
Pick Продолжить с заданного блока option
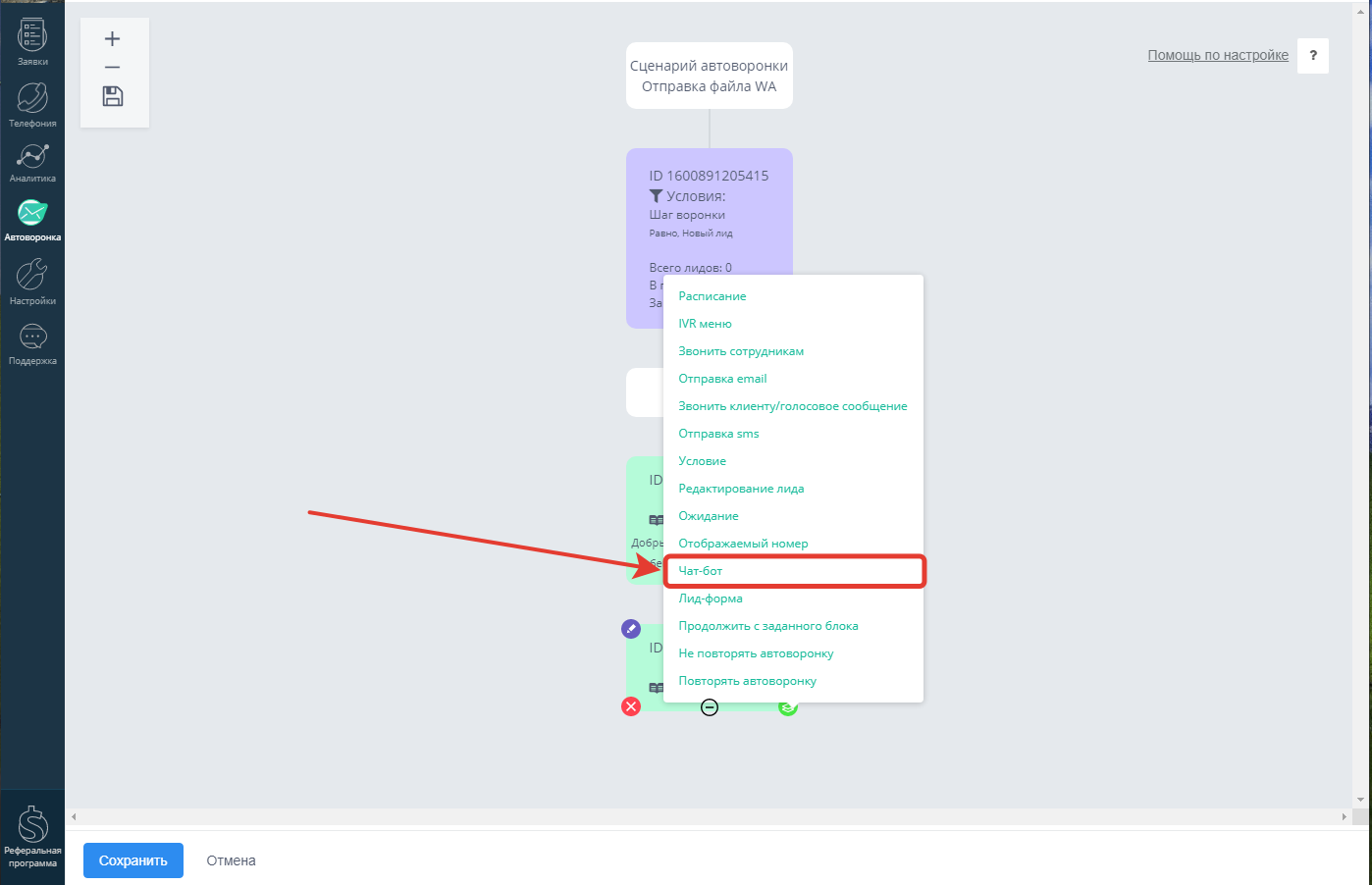768,626
